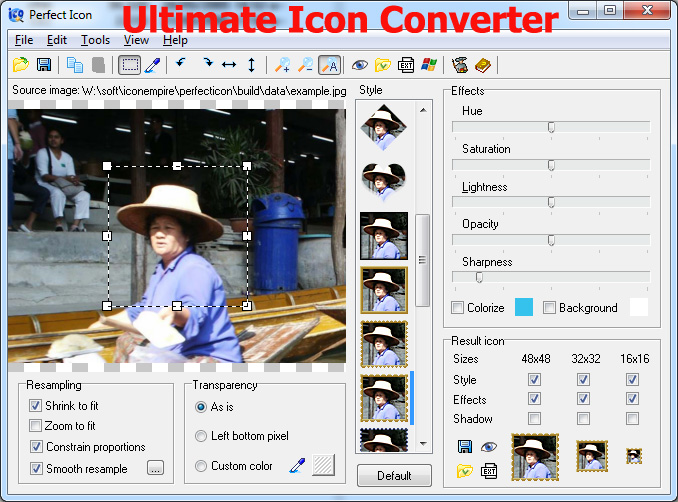678x502 pixels.
Task: Select Custom color transparency option
Action: [x=201, y=466]
